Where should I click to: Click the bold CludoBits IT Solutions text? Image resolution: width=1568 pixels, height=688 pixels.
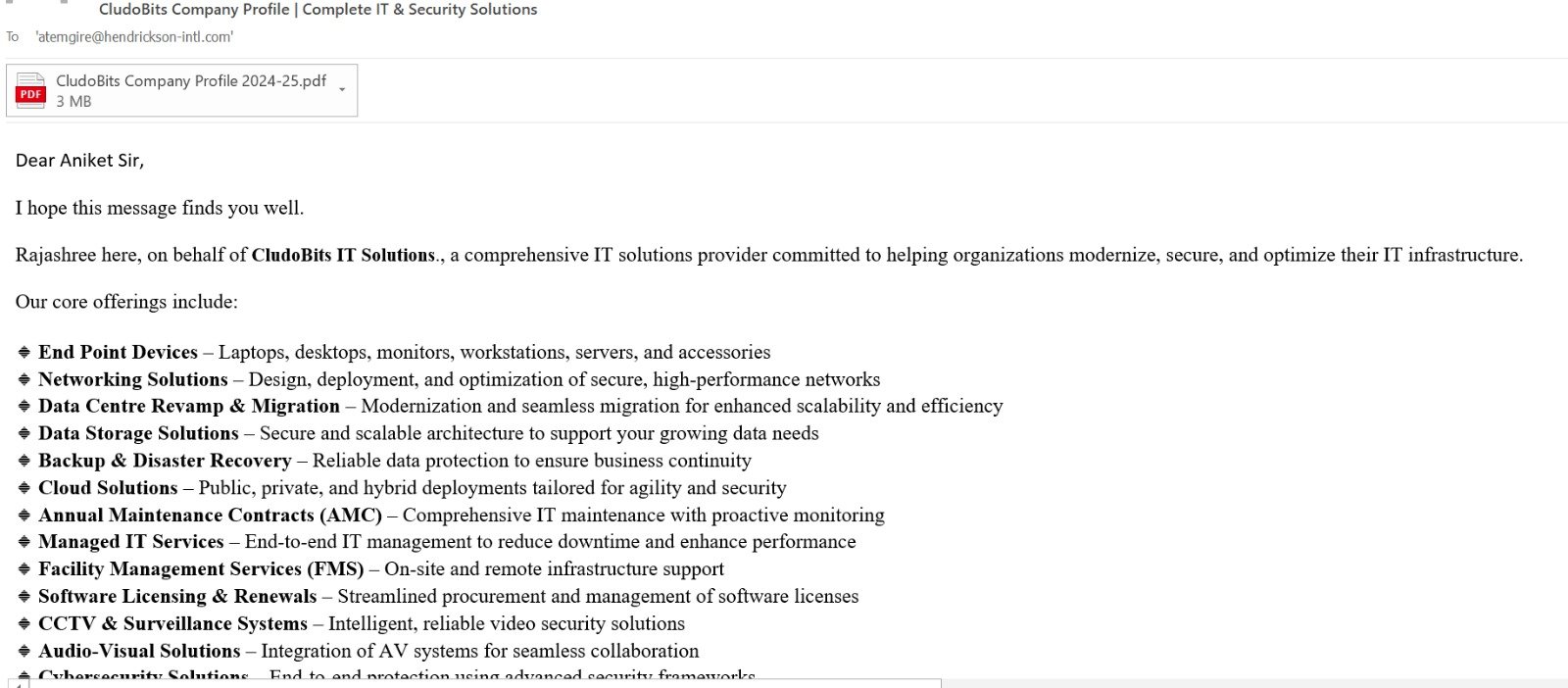[x=343, y=255]
